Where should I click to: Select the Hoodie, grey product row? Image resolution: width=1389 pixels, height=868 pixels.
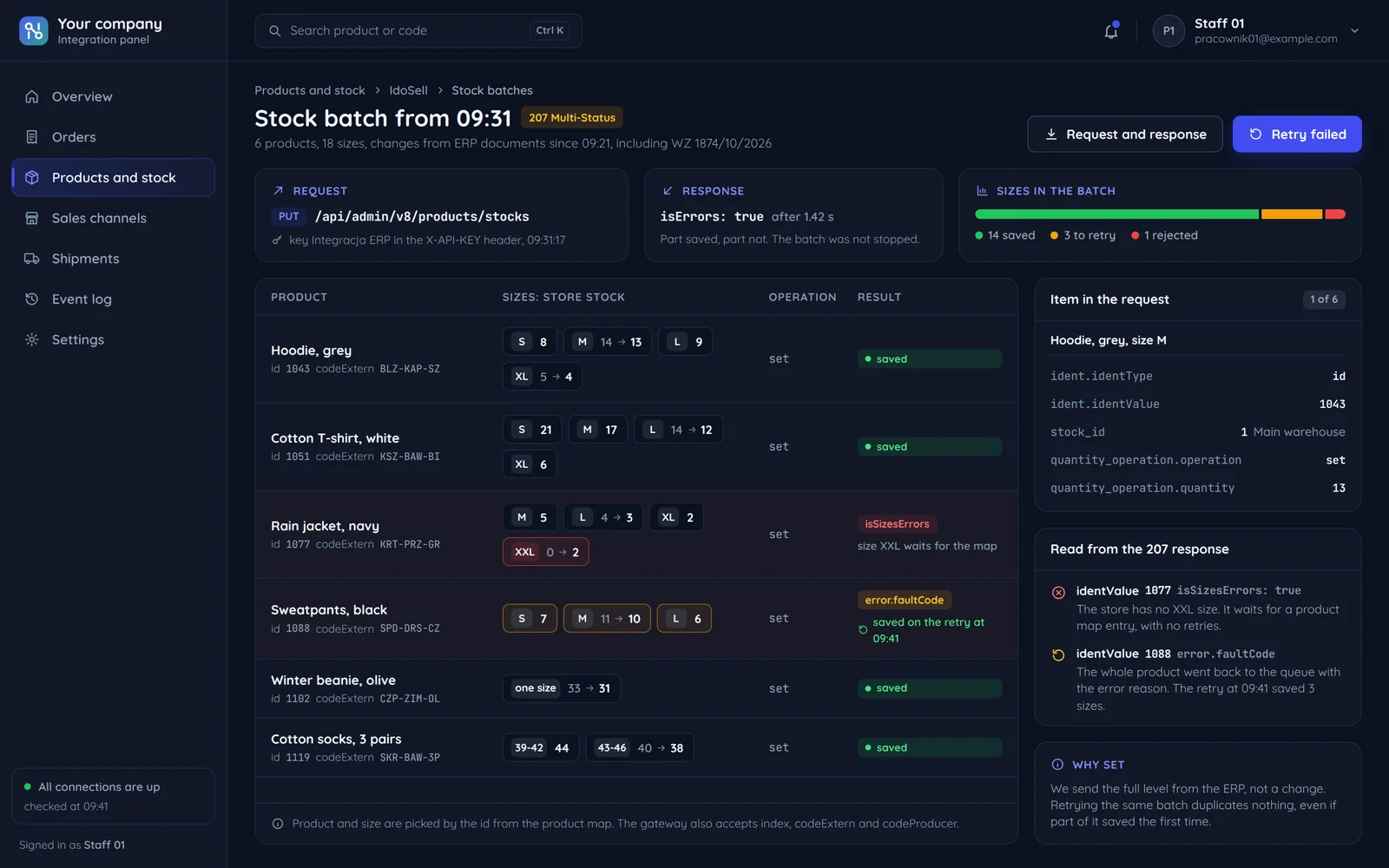(x=636, y=358)
